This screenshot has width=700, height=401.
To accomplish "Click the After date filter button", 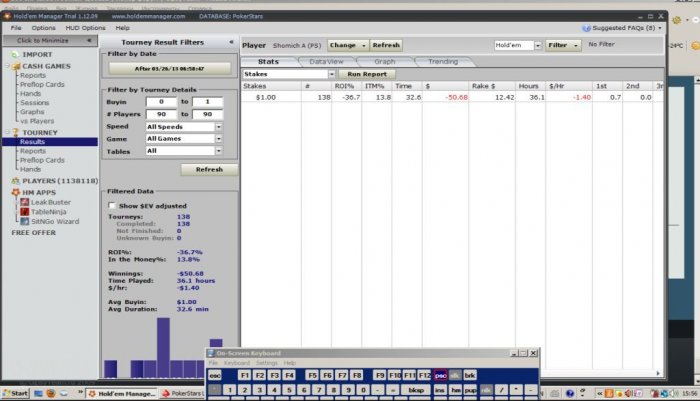I will [170, 69].
